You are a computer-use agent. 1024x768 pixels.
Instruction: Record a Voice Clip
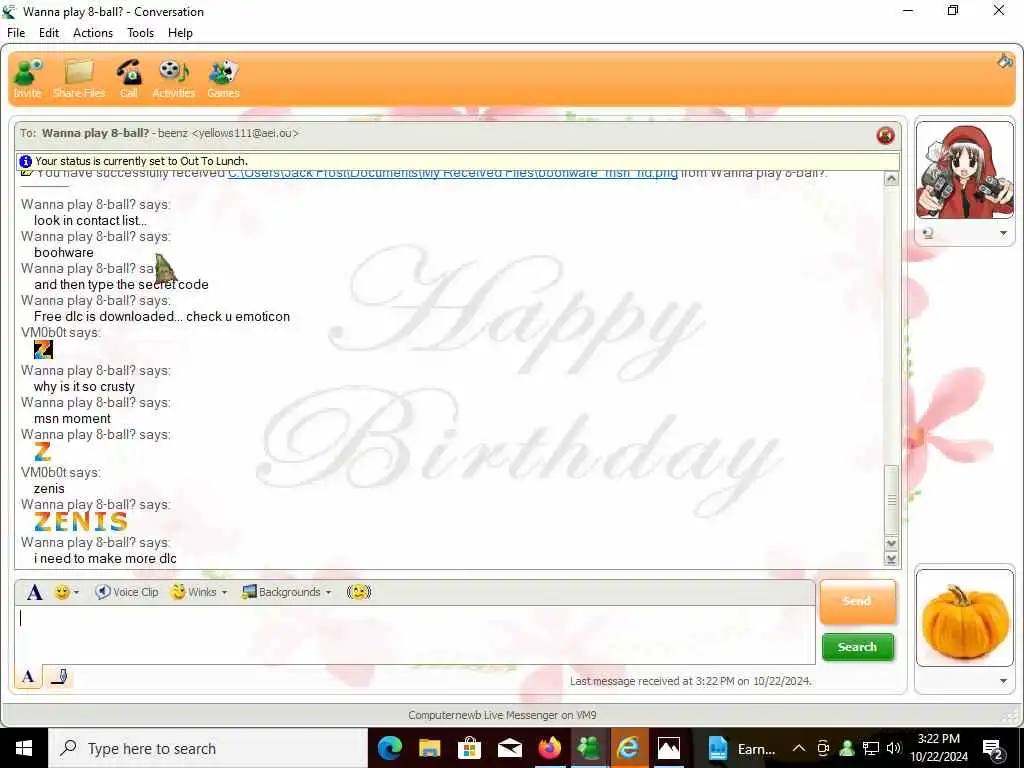pos(127,592)
